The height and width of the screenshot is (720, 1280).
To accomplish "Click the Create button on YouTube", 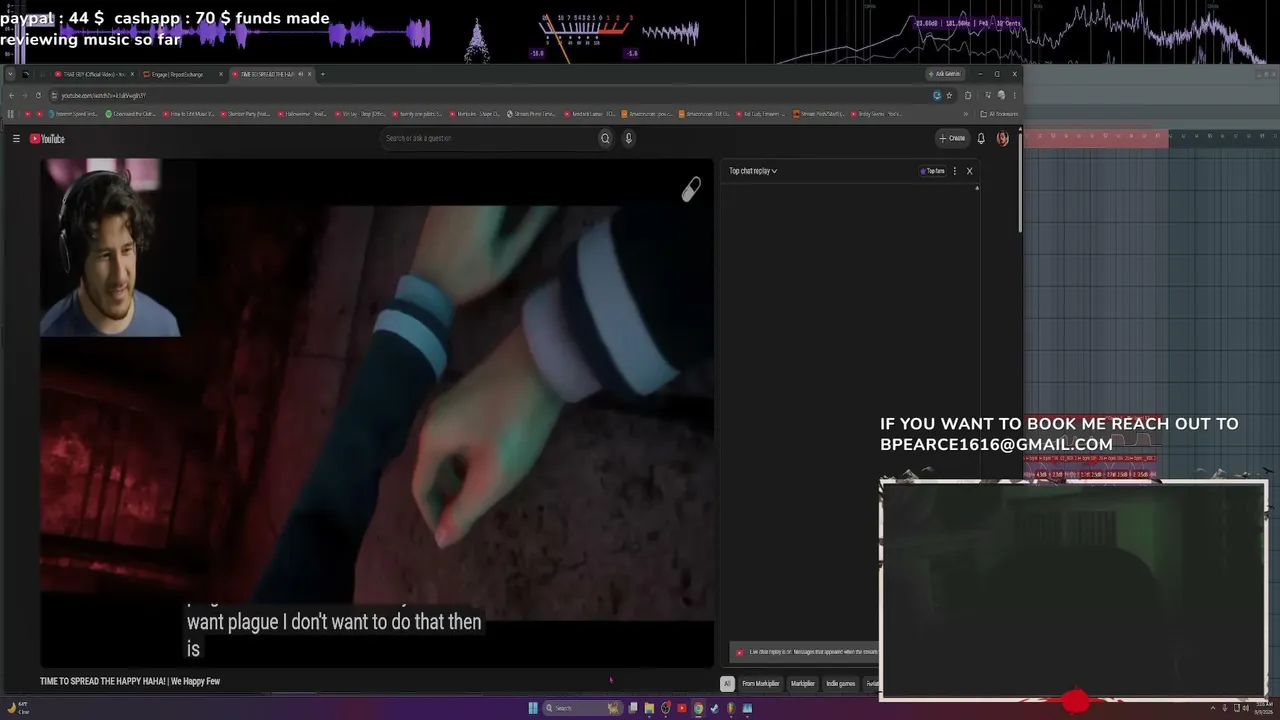I will (952, 139).
